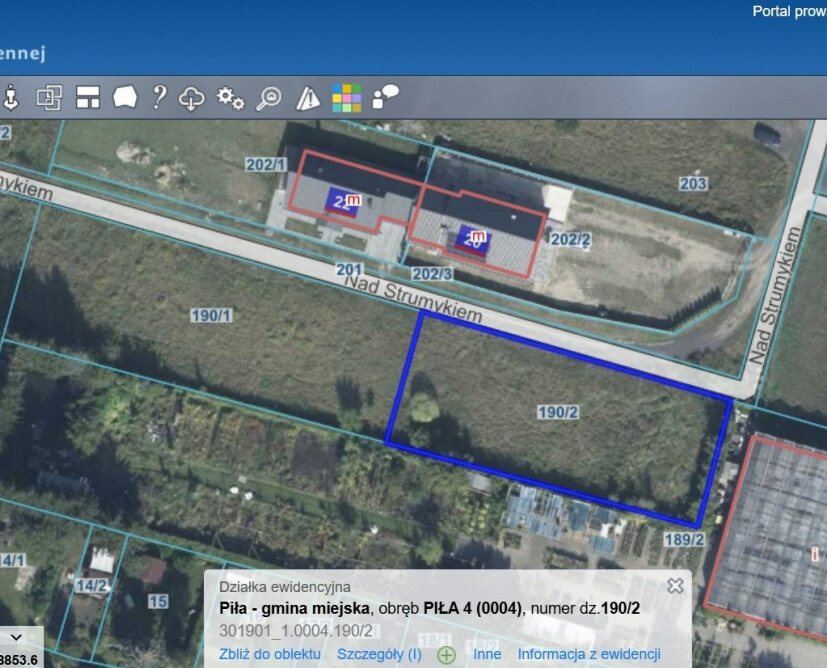Click the magnifier search icon
The width and height of the screenshot is (827, 668).
click(269, 97)
